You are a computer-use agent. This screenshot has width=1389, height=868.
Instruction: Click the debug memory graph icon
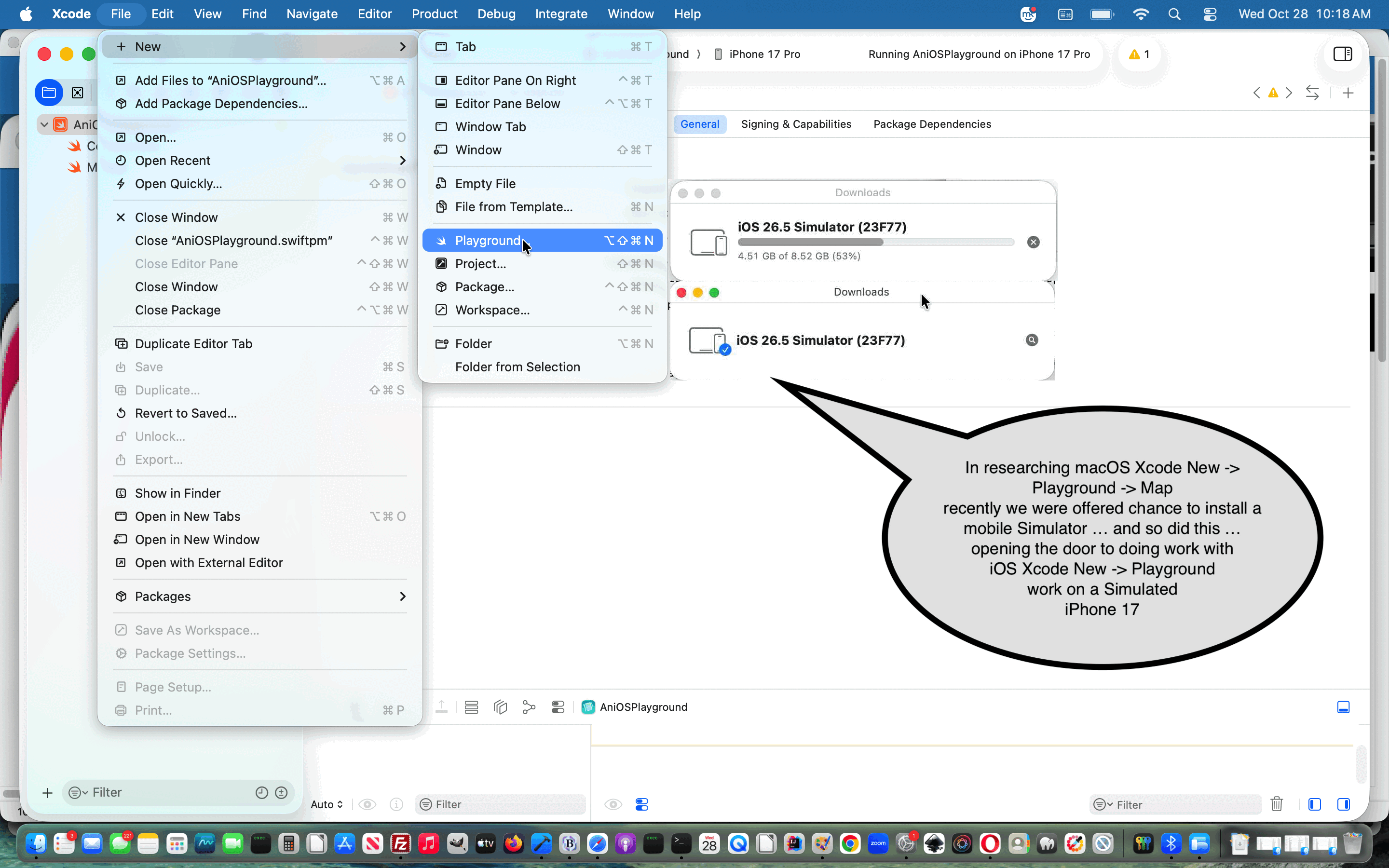(529, 706)
